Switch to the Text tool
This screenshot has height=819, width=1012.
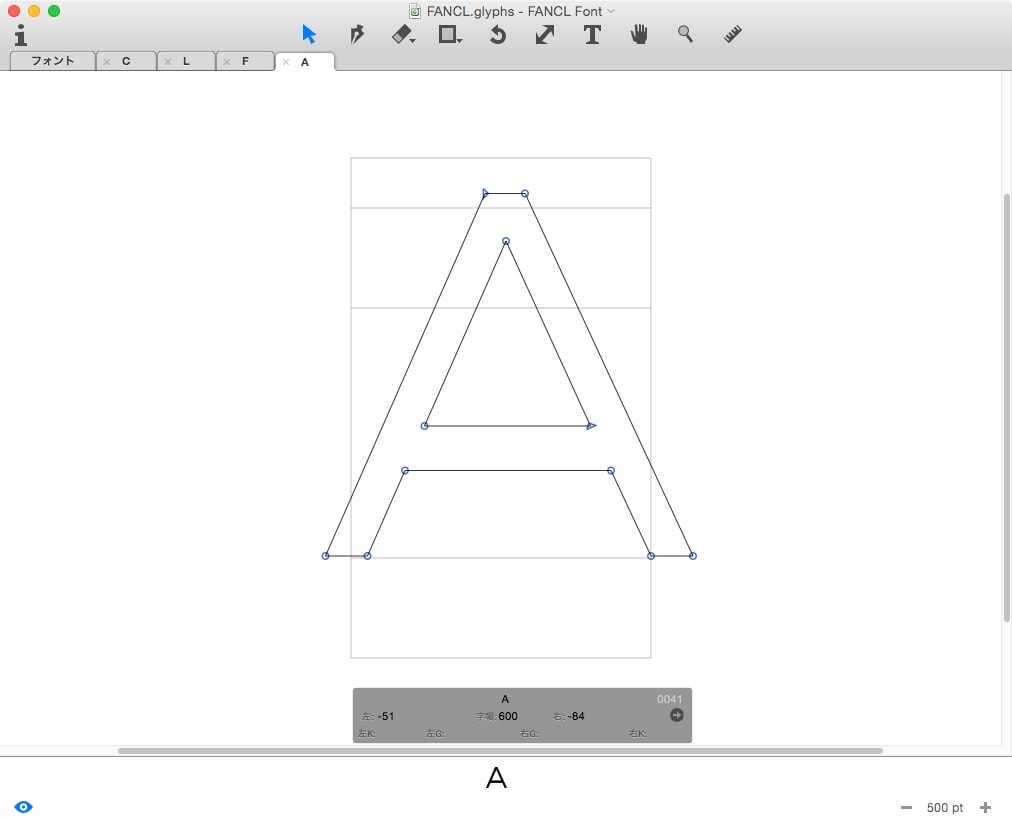pos(592,34)
